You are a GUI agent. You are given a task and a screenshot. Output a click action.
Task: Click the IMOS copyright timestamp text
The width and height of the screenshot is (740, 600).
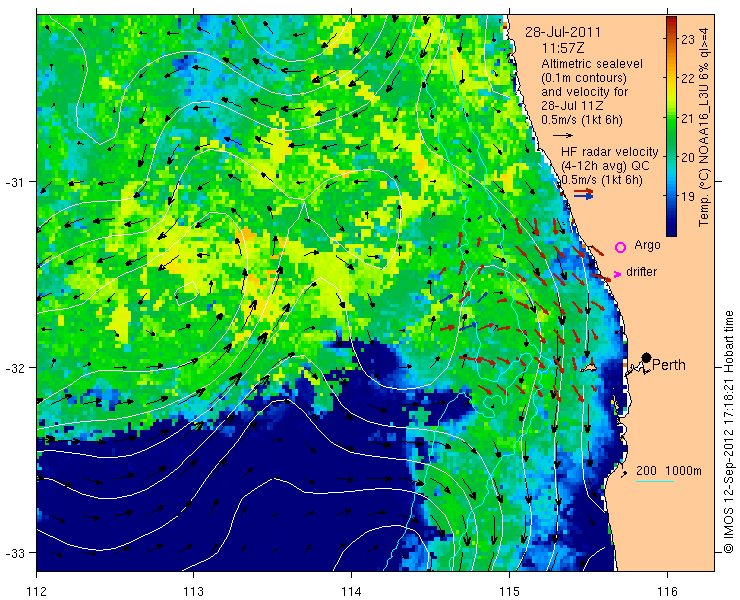(729, 431)
